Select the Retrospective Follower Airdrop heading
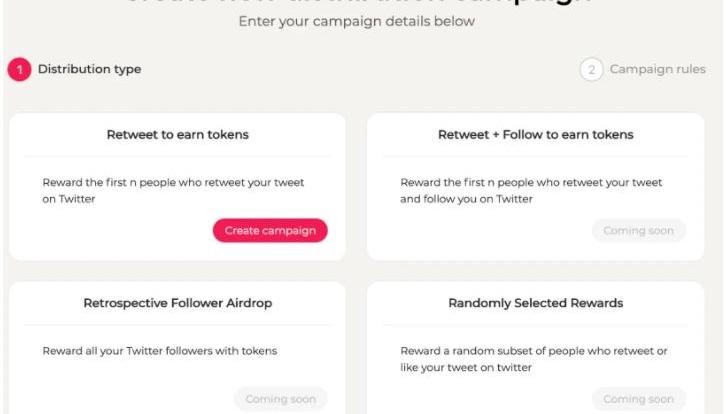The width and height of the screenshot is (726, 414). point(178,303)
